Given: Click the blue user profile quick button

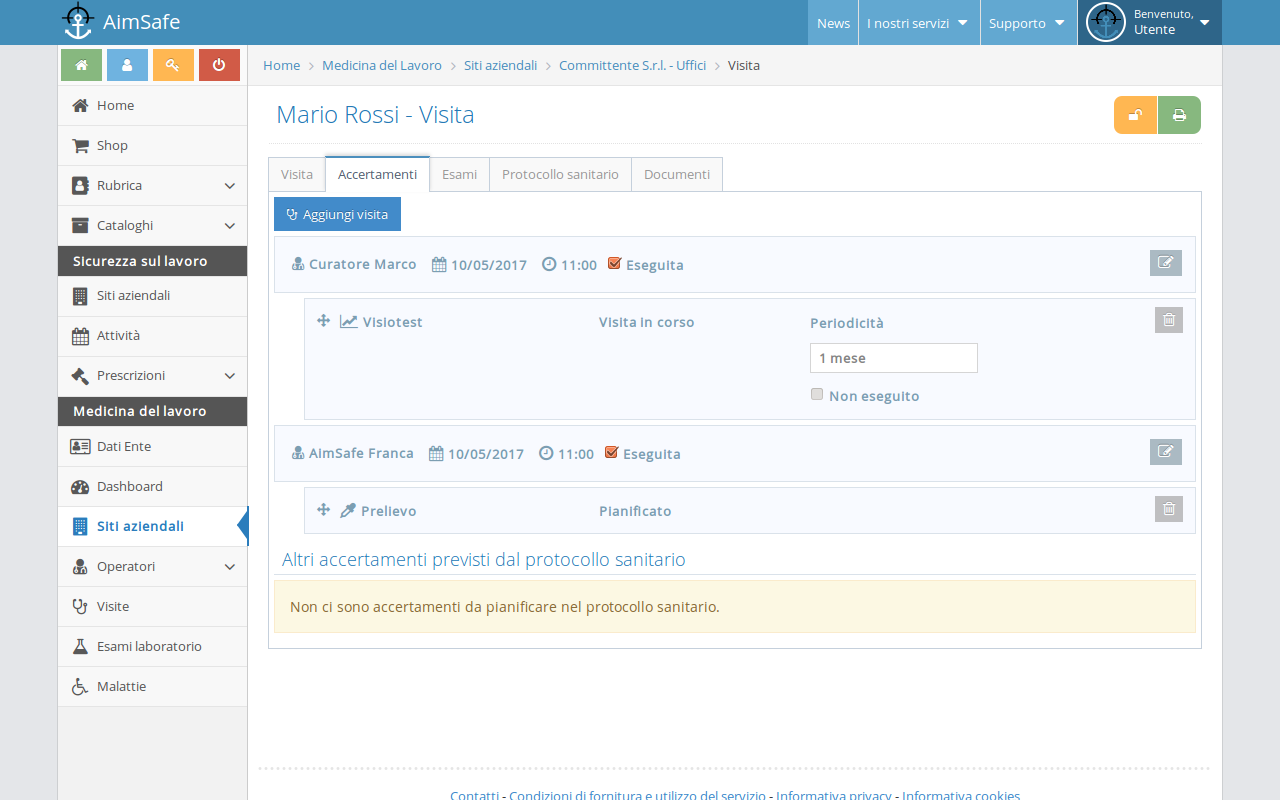Looking at the screenshot, I should coord(127,64).
